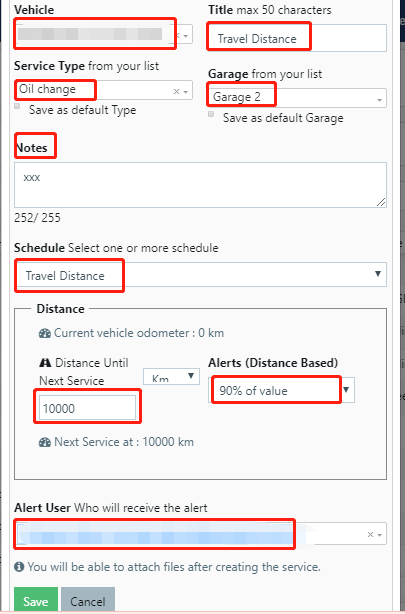This screenshot has height=614, width=405.
Task: Open the Schedule Travel Distance dropdown
Action: tap(200, 274)
